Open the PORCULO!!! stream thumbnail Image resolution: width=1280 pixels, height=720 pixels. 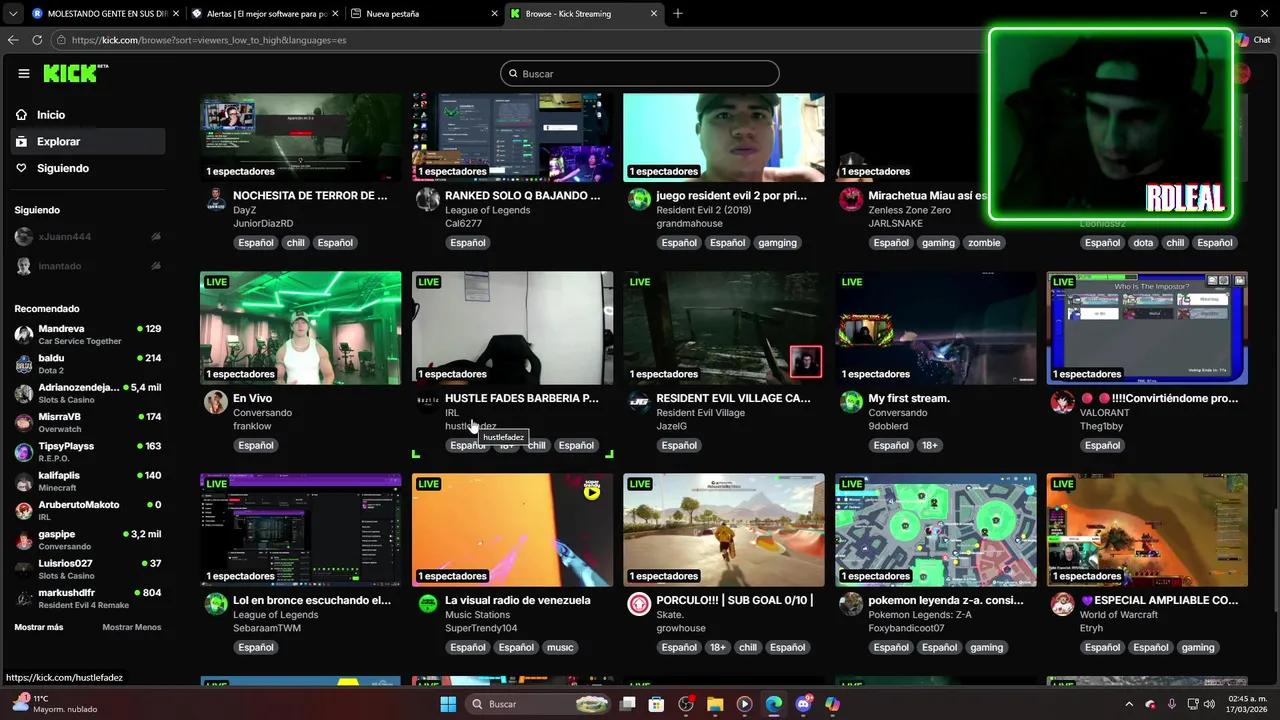pyautogui.click(x=723, y=529)
